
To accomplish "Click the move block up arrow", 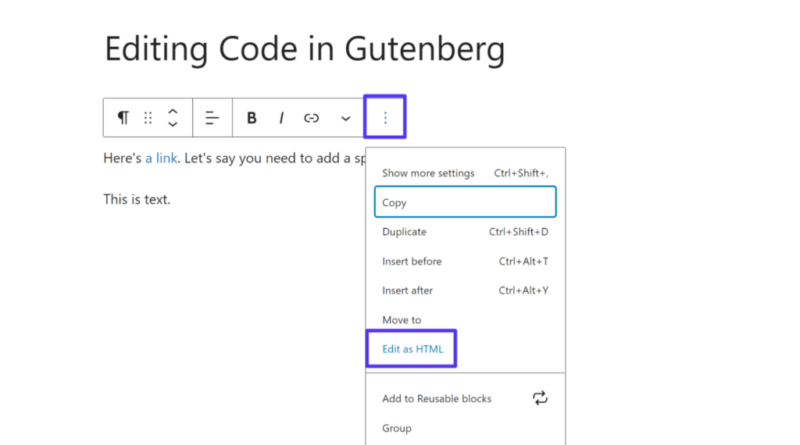I will tap(173, 111).
